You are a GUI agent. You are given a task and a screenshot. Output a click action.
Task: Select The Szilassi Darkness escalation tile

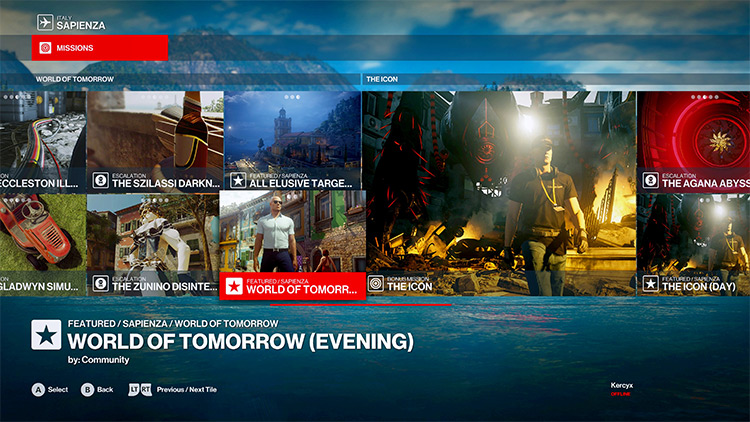coord(155,141)
